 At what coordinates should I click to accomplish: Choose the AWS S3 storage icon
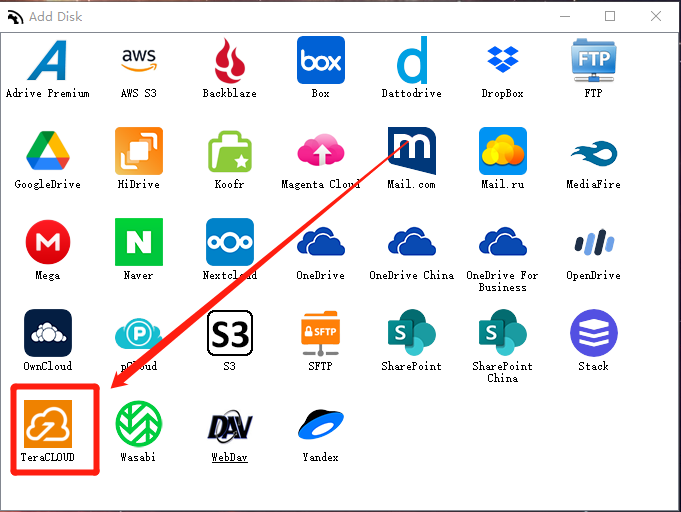(139, 60)
